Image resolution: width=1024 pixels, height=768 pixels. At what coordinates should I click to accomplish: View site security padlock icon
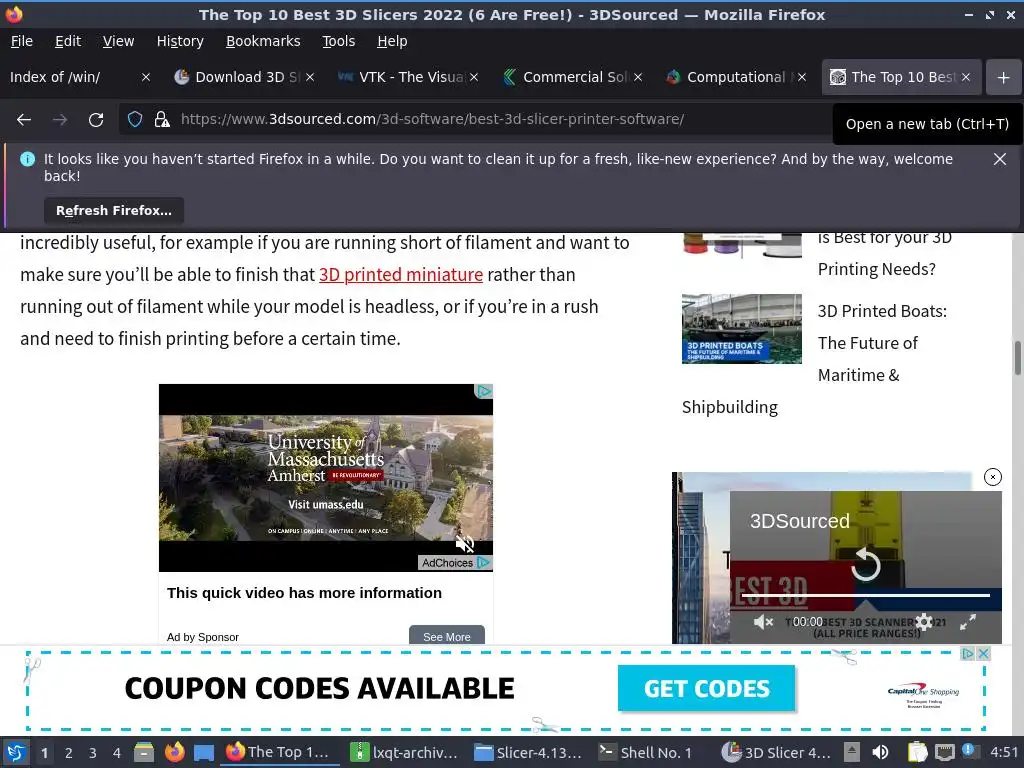(162, 120)
